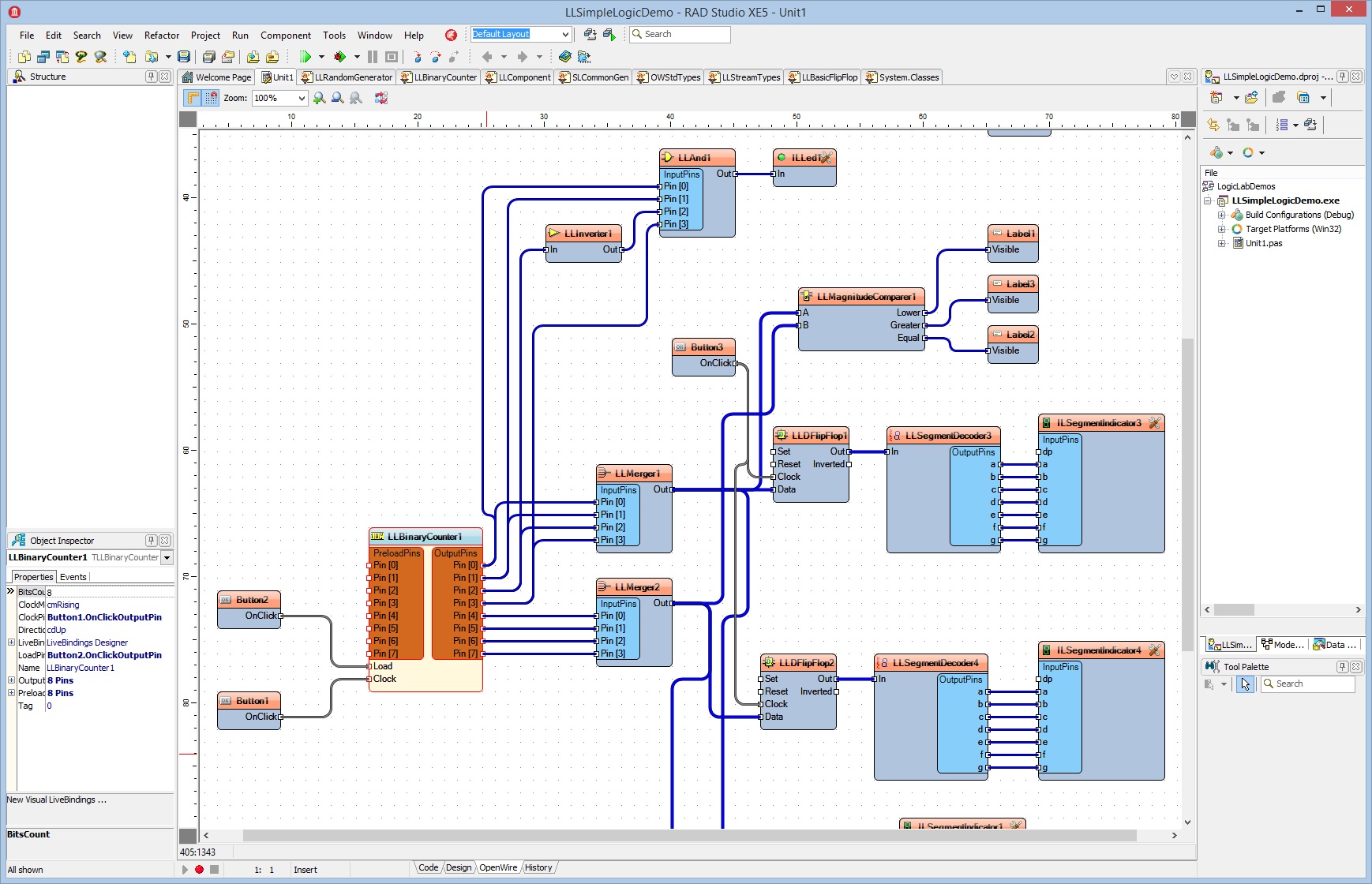The width and height of the screenshot is (1372, 884).
Task: Expand the LiveBindings property row
Action: pos(11,642)
